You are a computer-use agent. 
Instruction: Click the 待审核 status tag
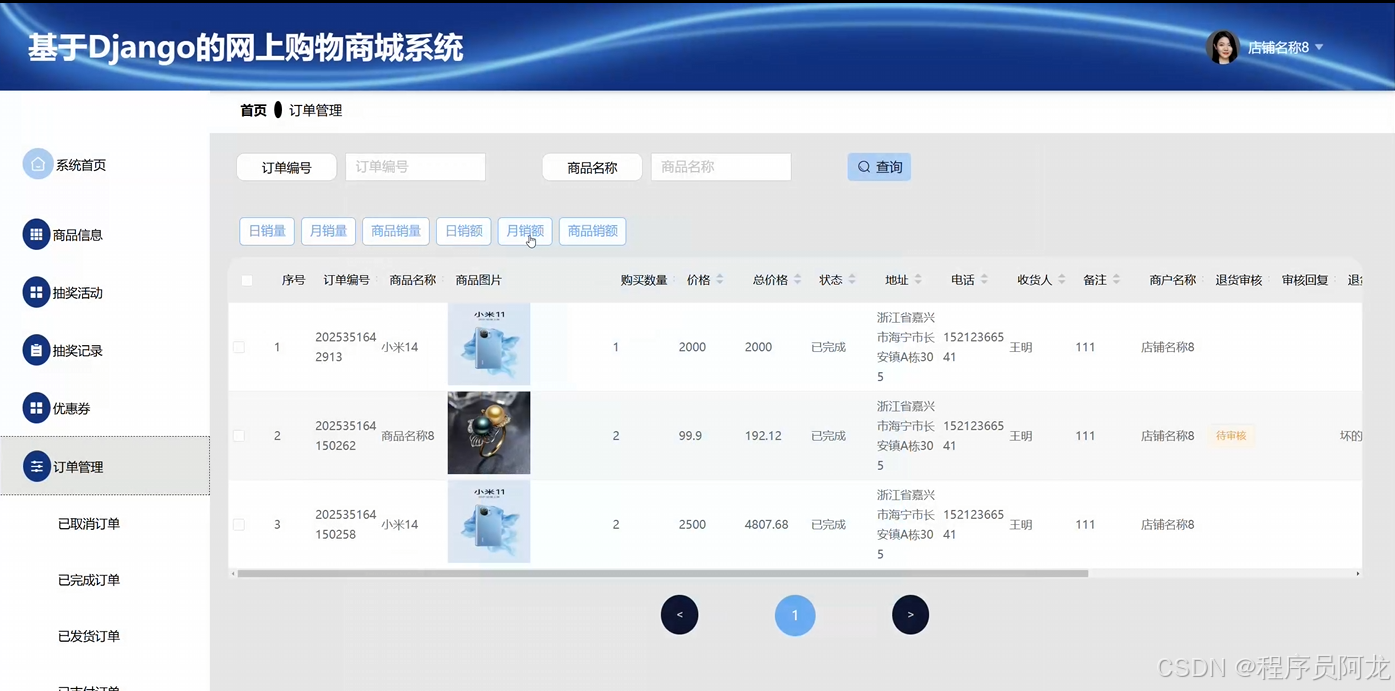pyautogui.click(x=1231, y=436)
